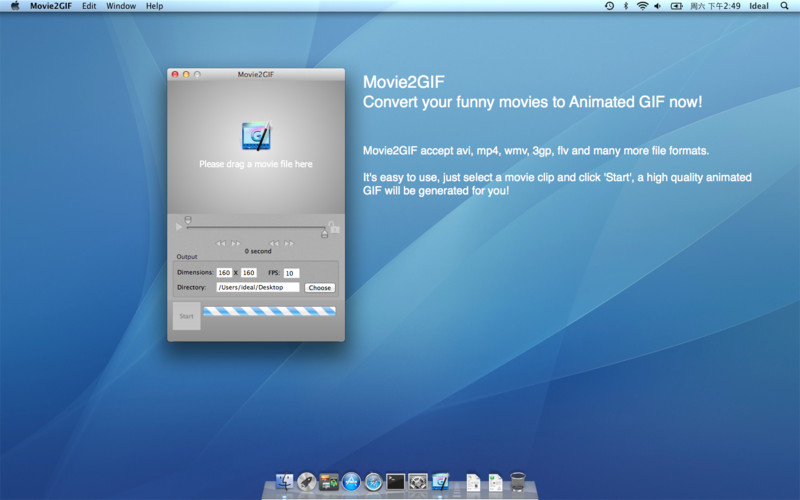Open the first document stack in the Dock
This screenshot has height=500, width=800.
point(473,482)
